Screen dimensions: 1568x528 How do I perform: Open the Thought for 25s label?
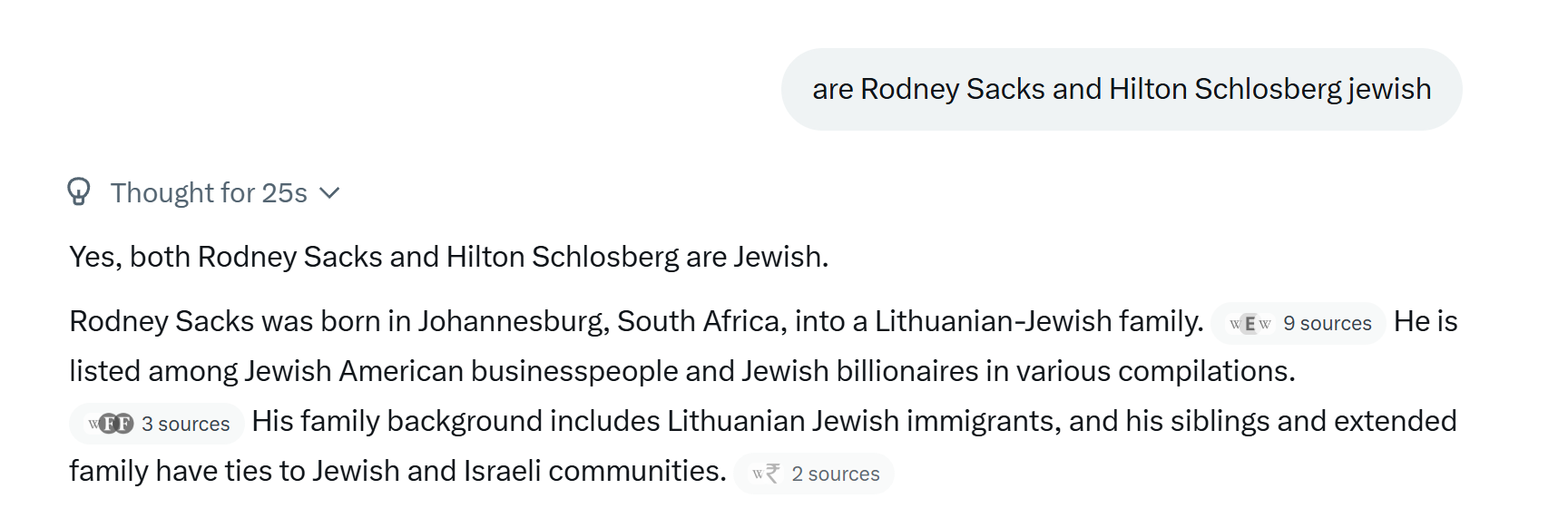tap(209, 193)
